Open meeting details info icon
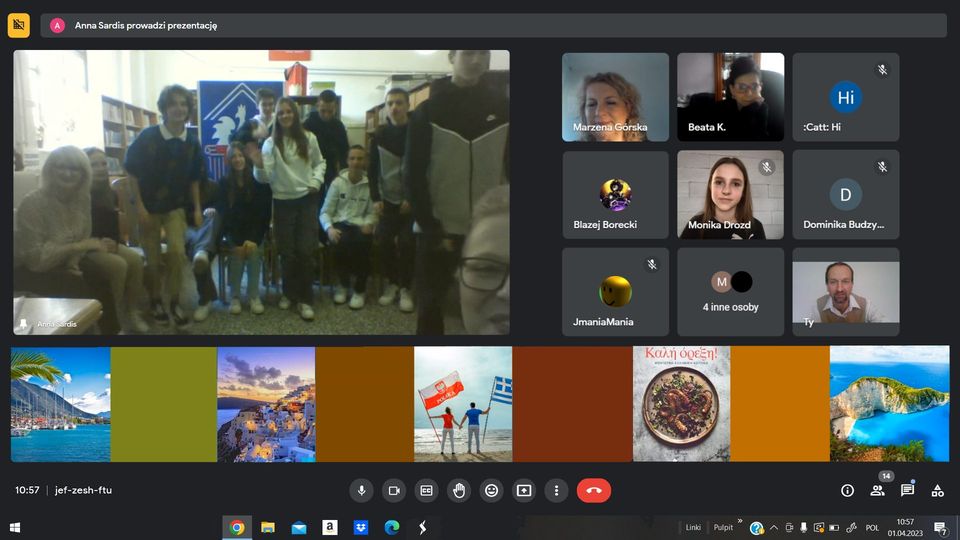 pyautogui.click(x=847, y=490)
